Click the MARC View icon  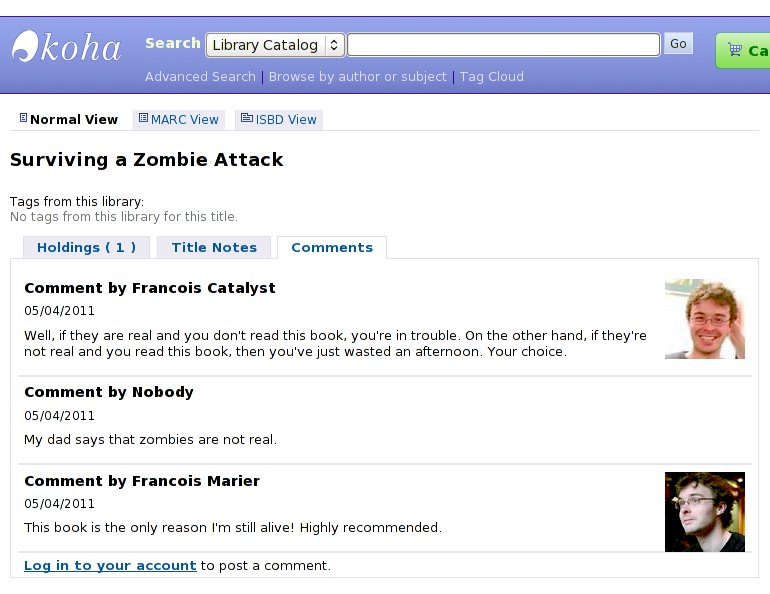[x=143, y=119]
